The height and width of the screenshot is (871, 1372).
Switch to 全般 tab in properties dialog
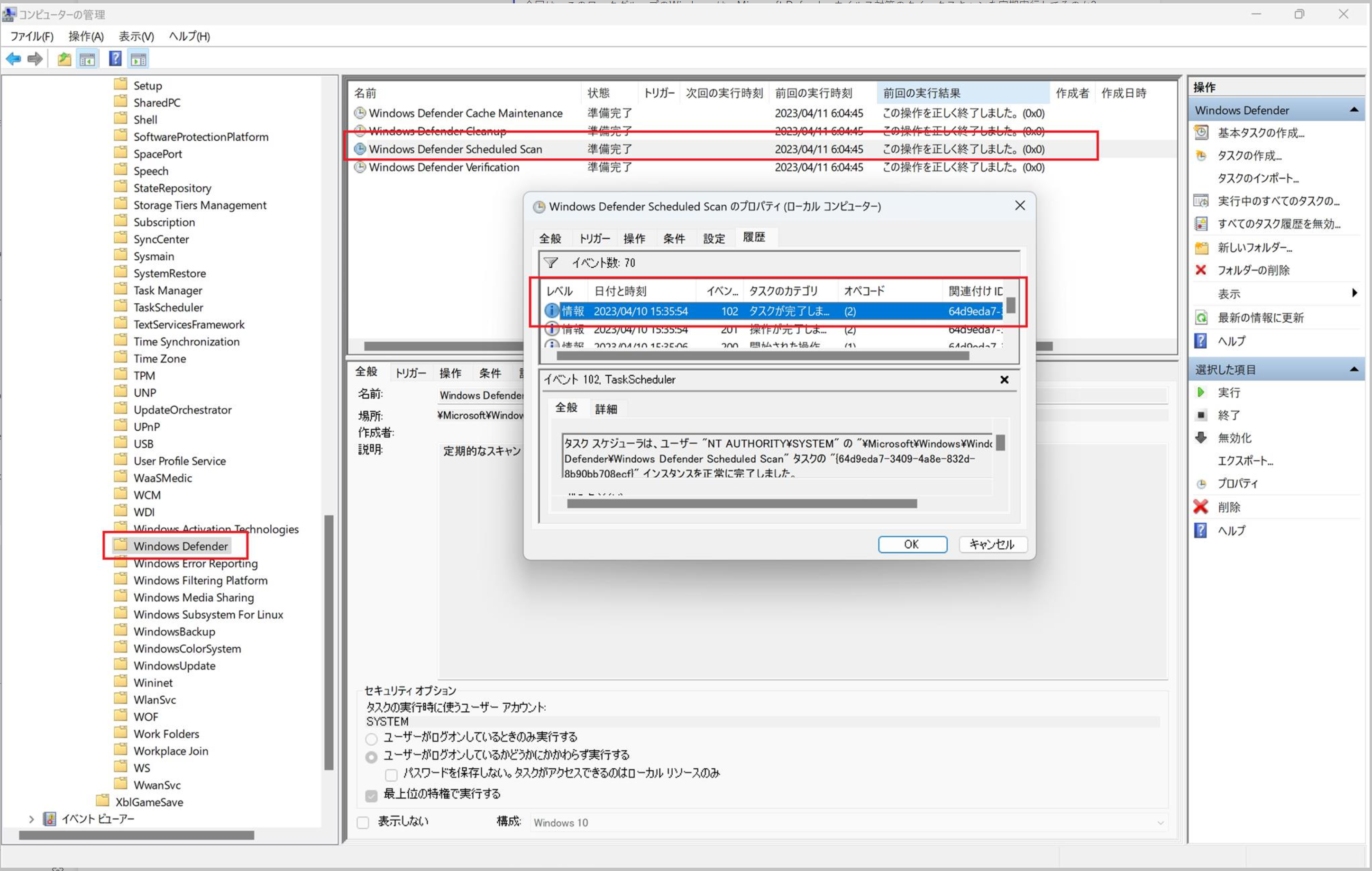pos(550,238)
